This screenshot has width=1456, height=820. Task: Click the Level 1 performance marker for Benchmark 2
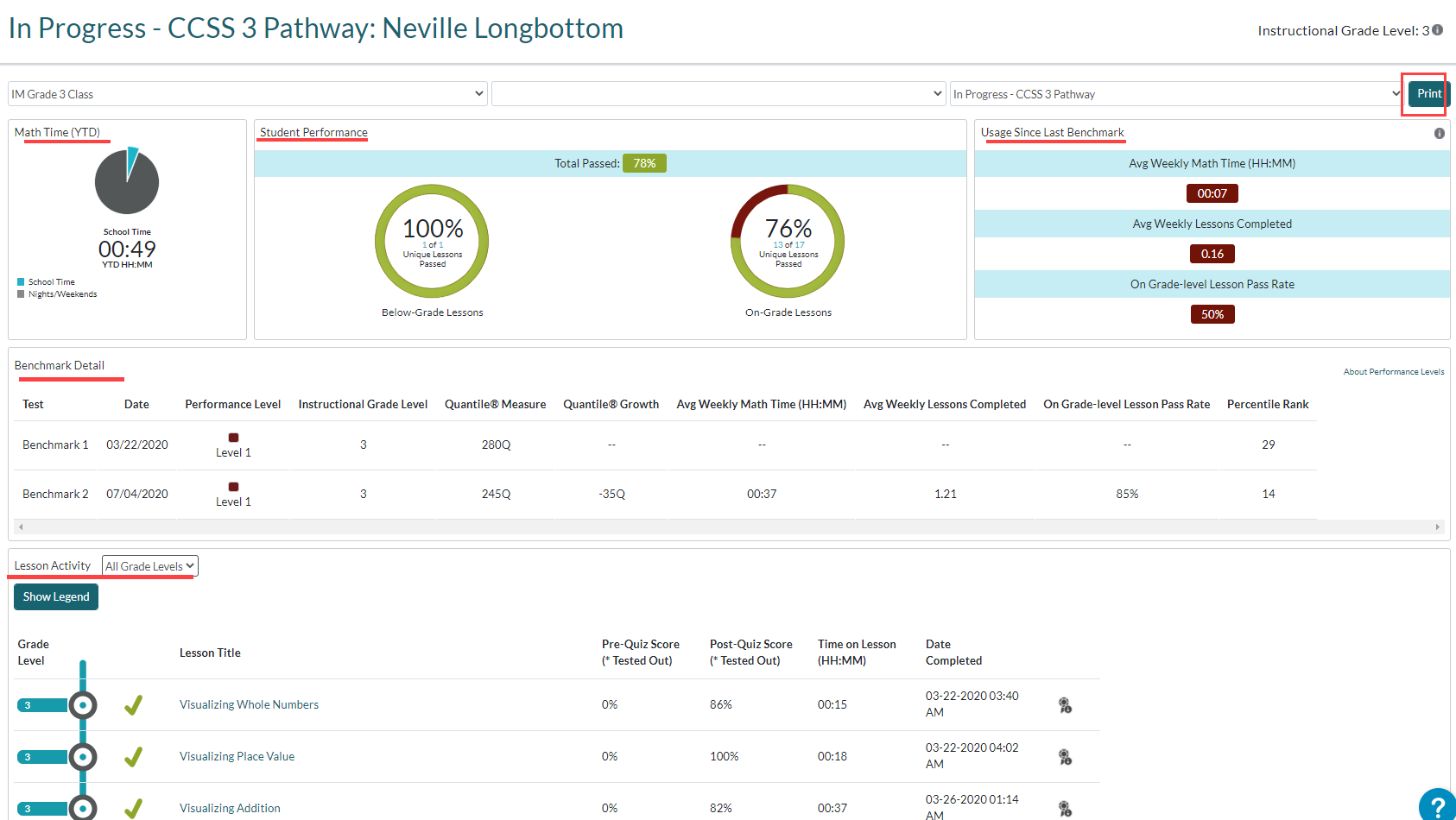[x=232, y=488]
